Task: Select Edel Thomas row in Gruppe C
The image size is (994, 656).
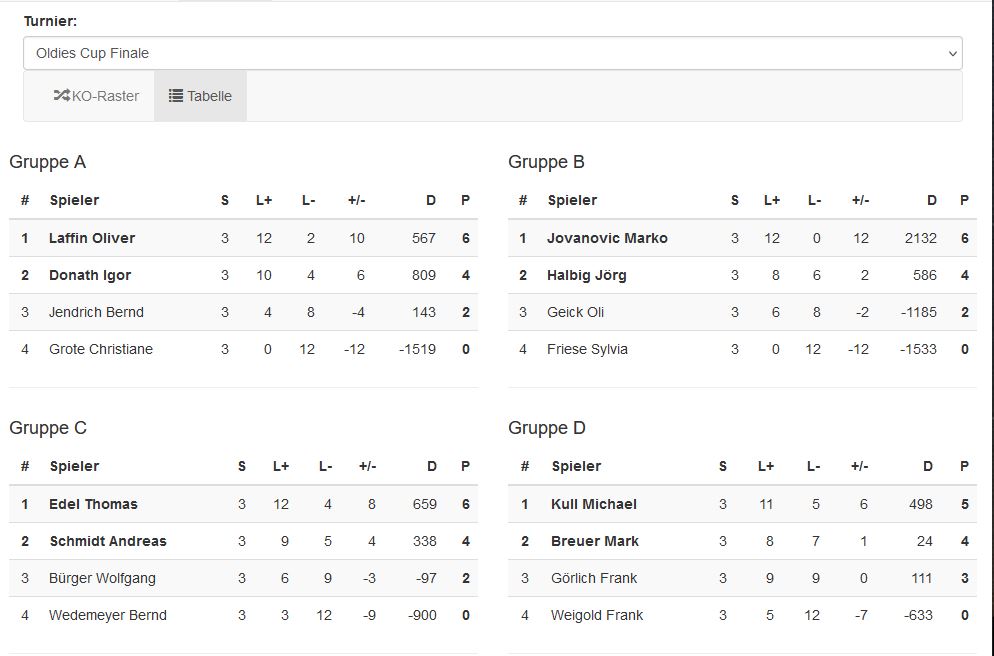Action: [x=243, y=505]
